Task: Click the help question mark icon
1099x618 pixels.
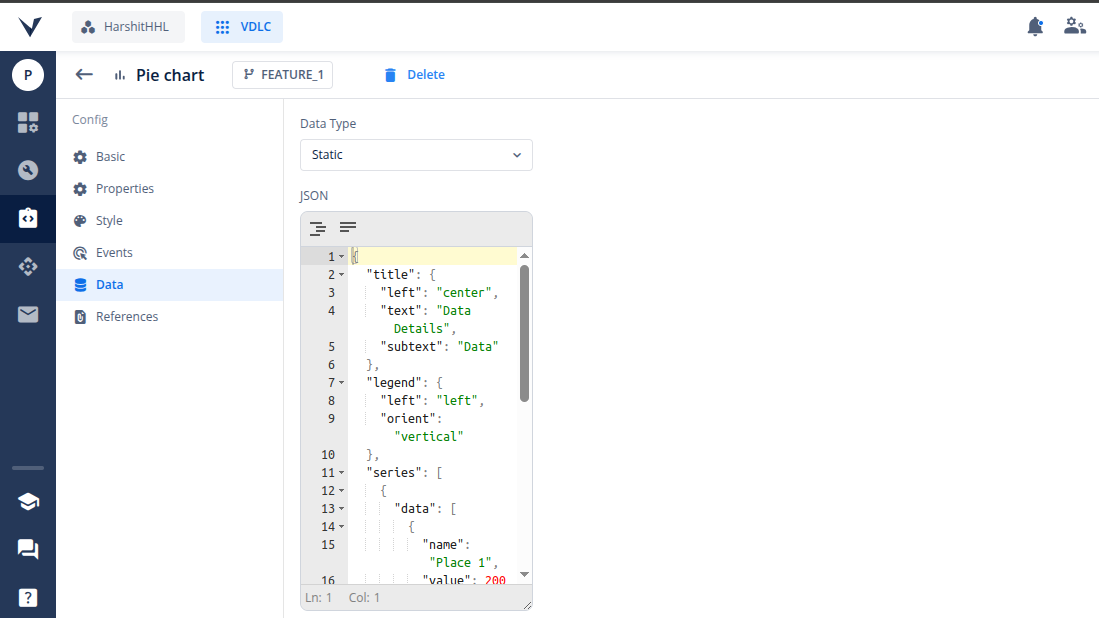Action: click(x=28, y=598)
